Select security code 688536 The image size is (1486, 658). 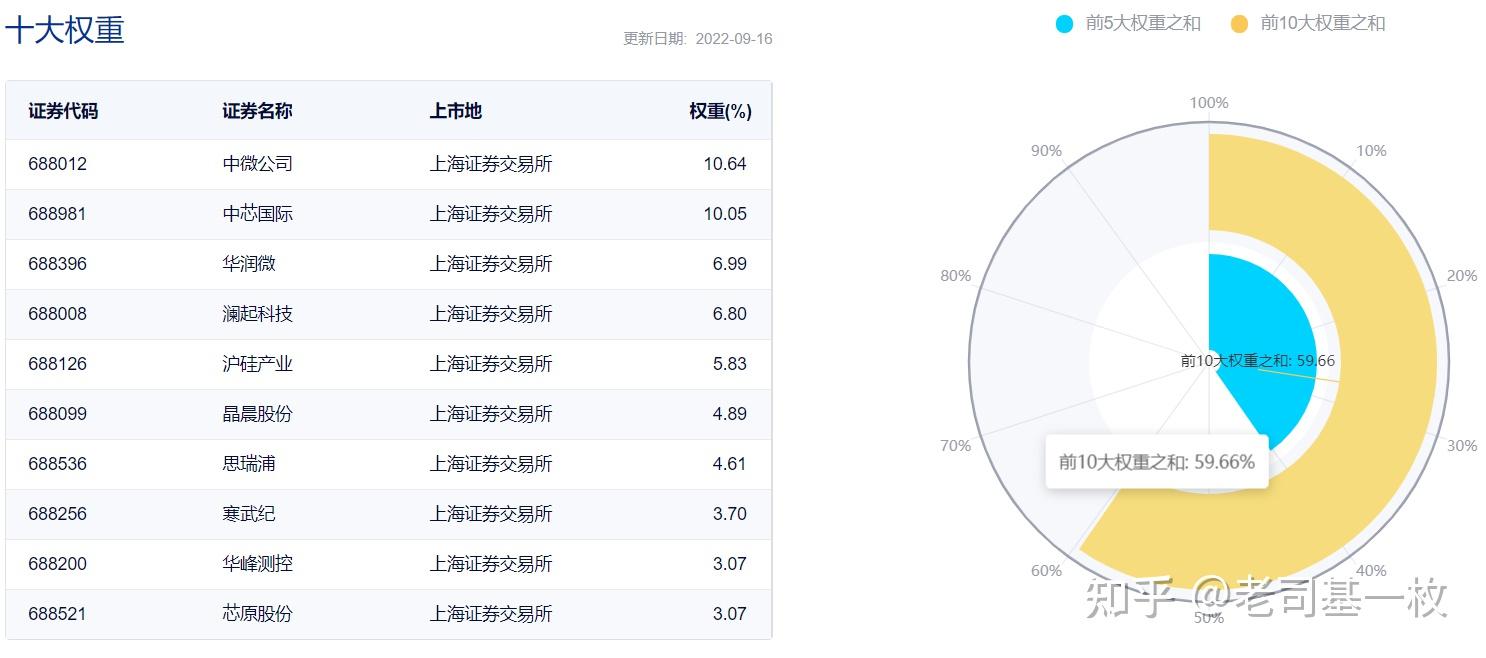tap(58, 464)
